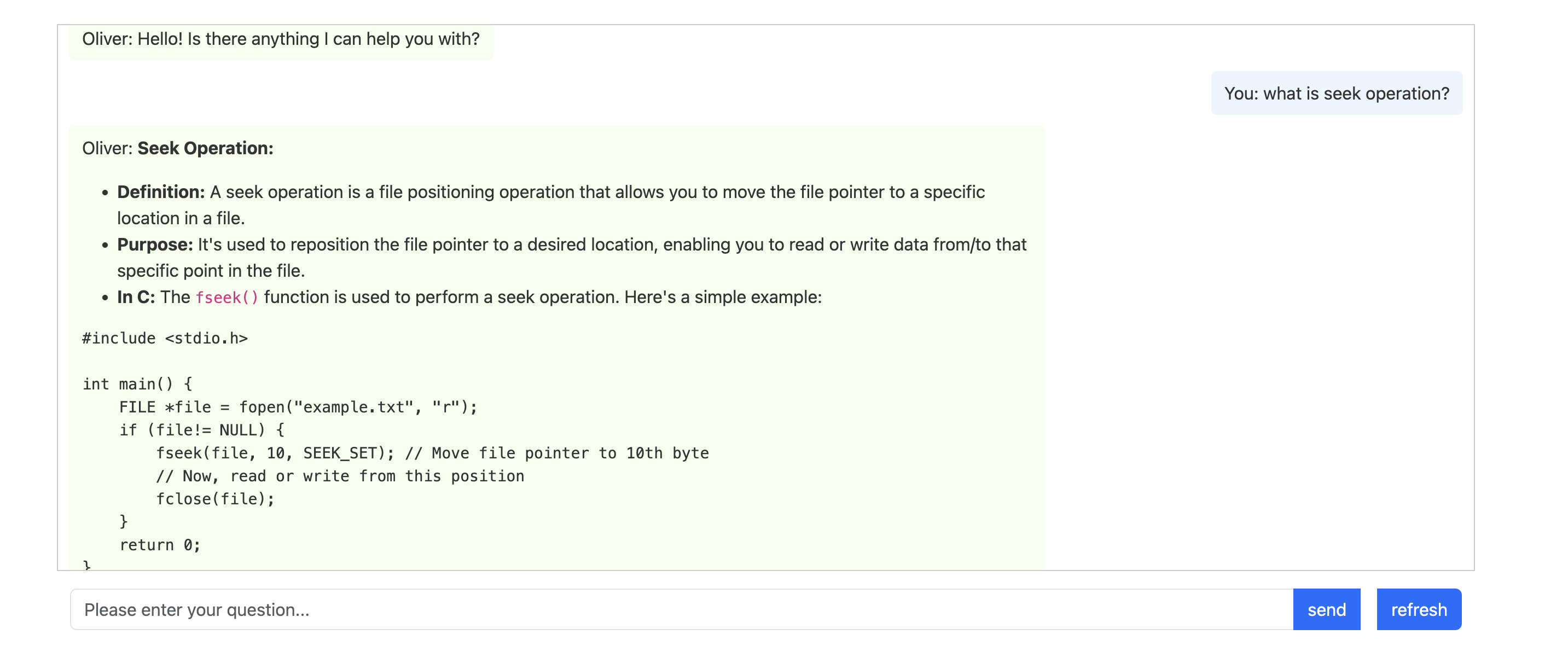Click the refresh button
Image resolution: width=1568 pixels, height=652 pixels.
pos(1419,609)
